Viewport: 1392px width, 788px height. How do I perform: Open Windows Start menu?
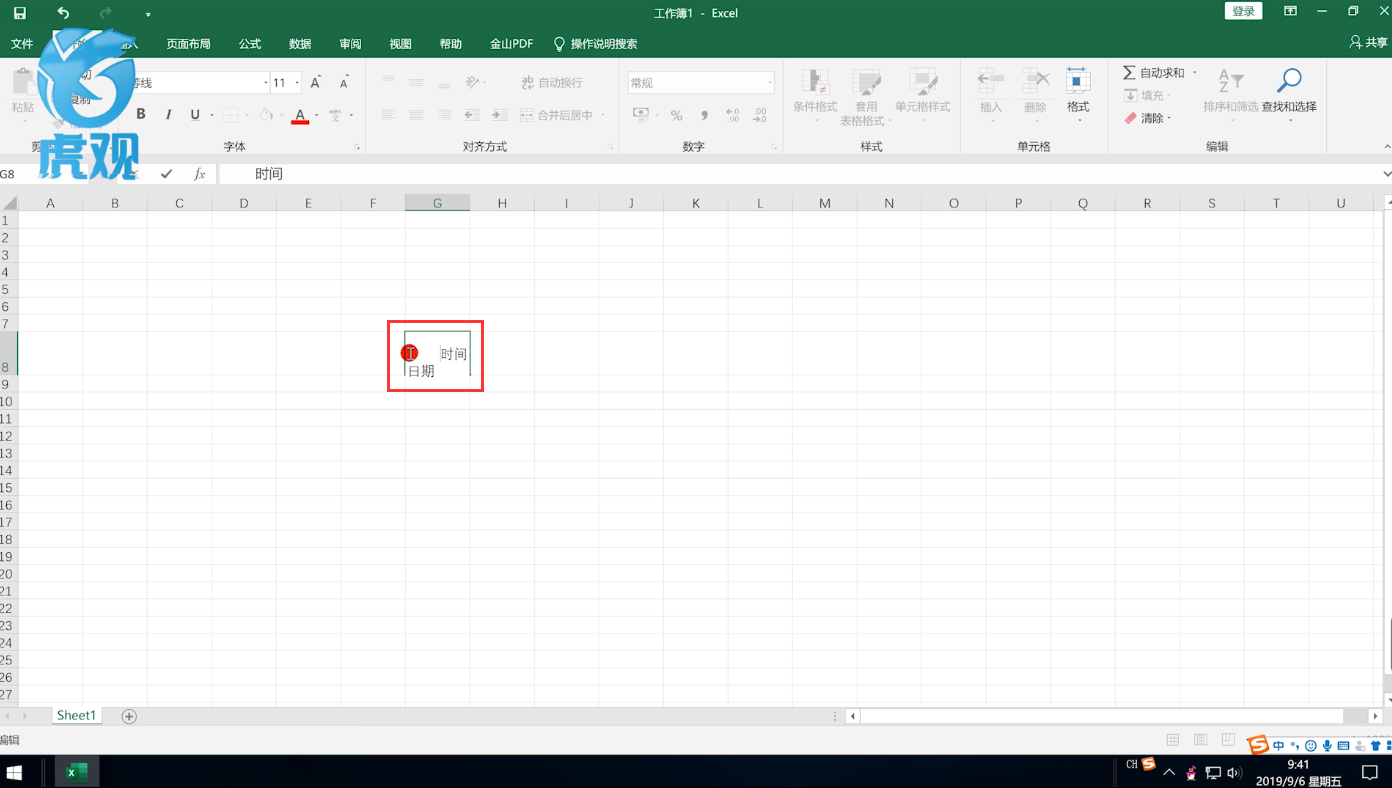(15, 772)
